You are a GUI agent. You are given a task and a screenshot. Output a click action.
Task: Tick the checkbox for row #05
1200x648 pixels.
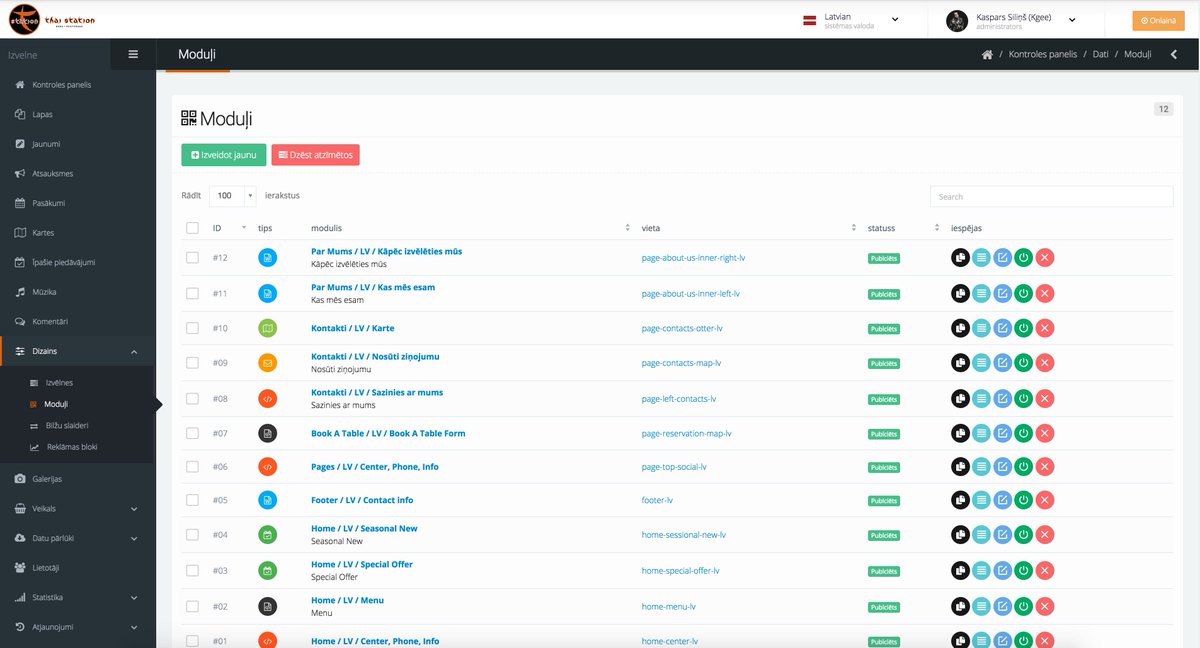pos(192,500)
